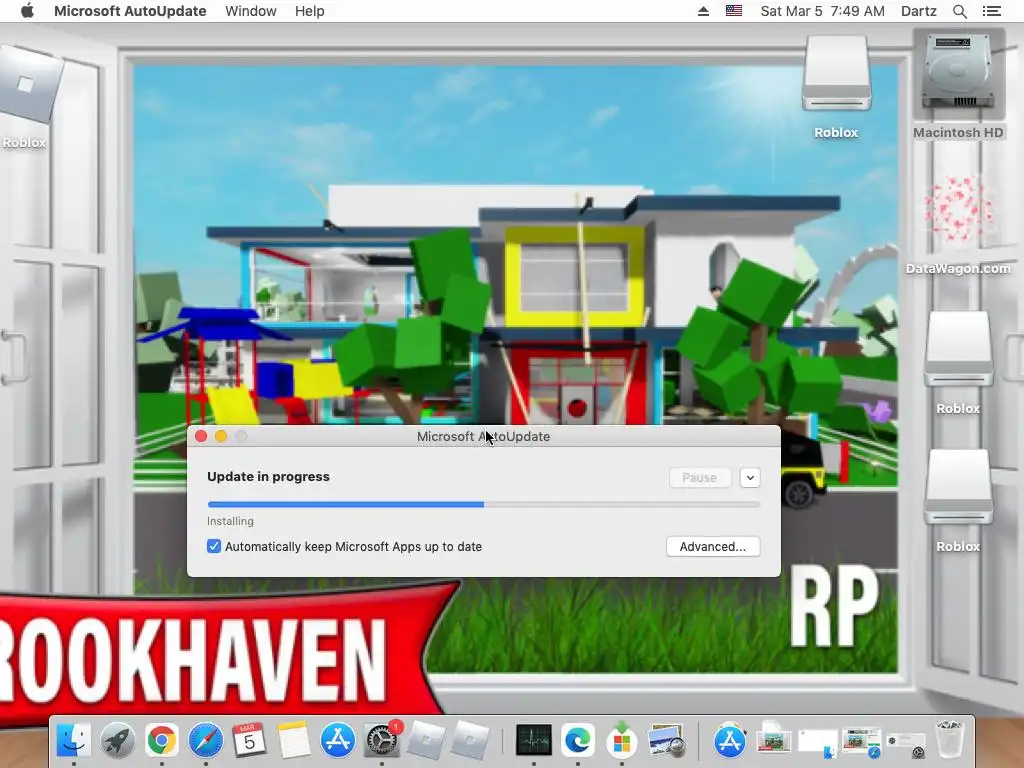The image size is (1024, 768).
Task: Launch Safari from the Dock
Action: 206,741
